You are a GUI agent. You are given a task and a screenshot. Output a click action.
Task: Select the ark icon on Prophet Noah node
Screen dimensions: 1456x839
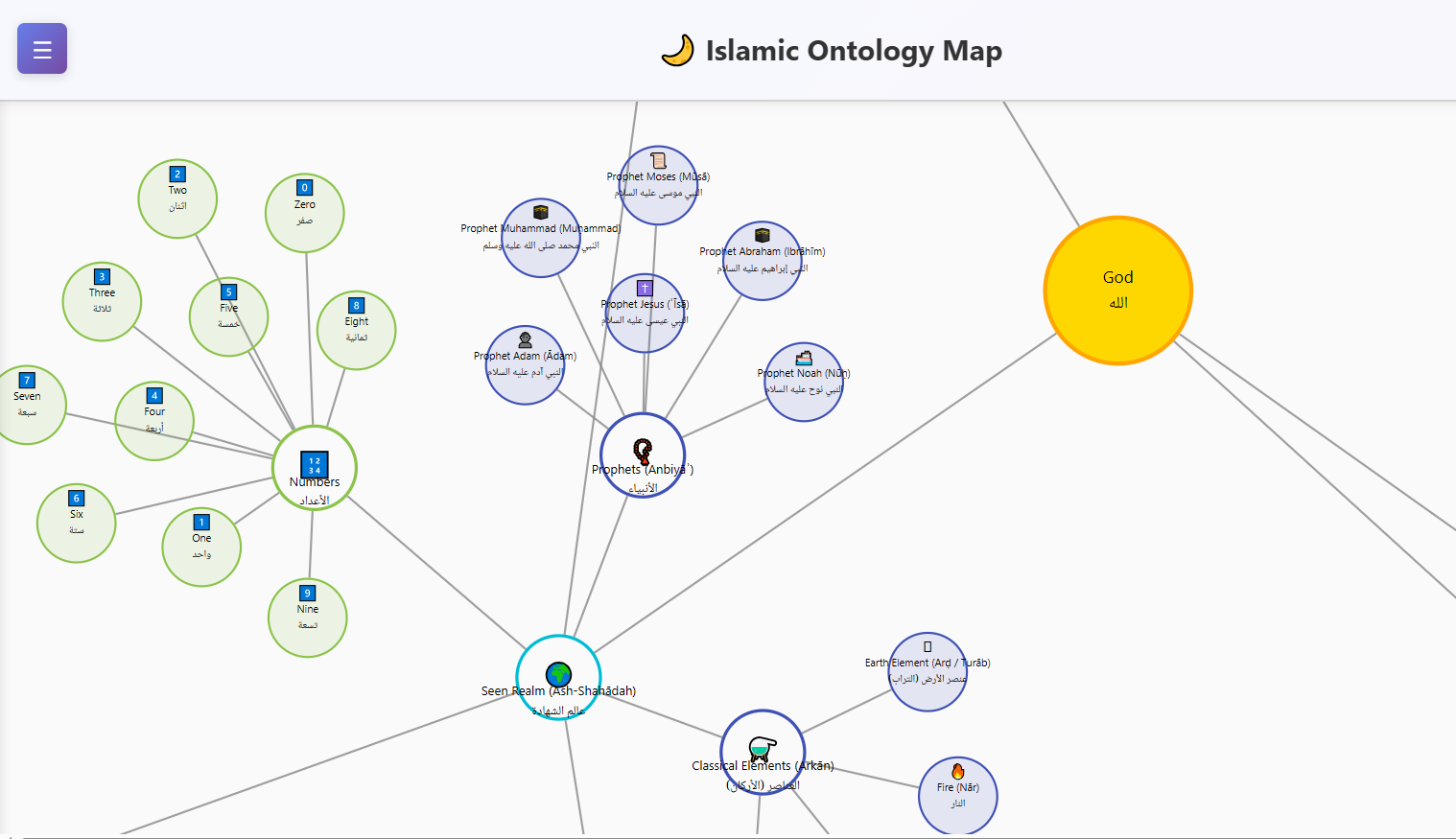804,358
